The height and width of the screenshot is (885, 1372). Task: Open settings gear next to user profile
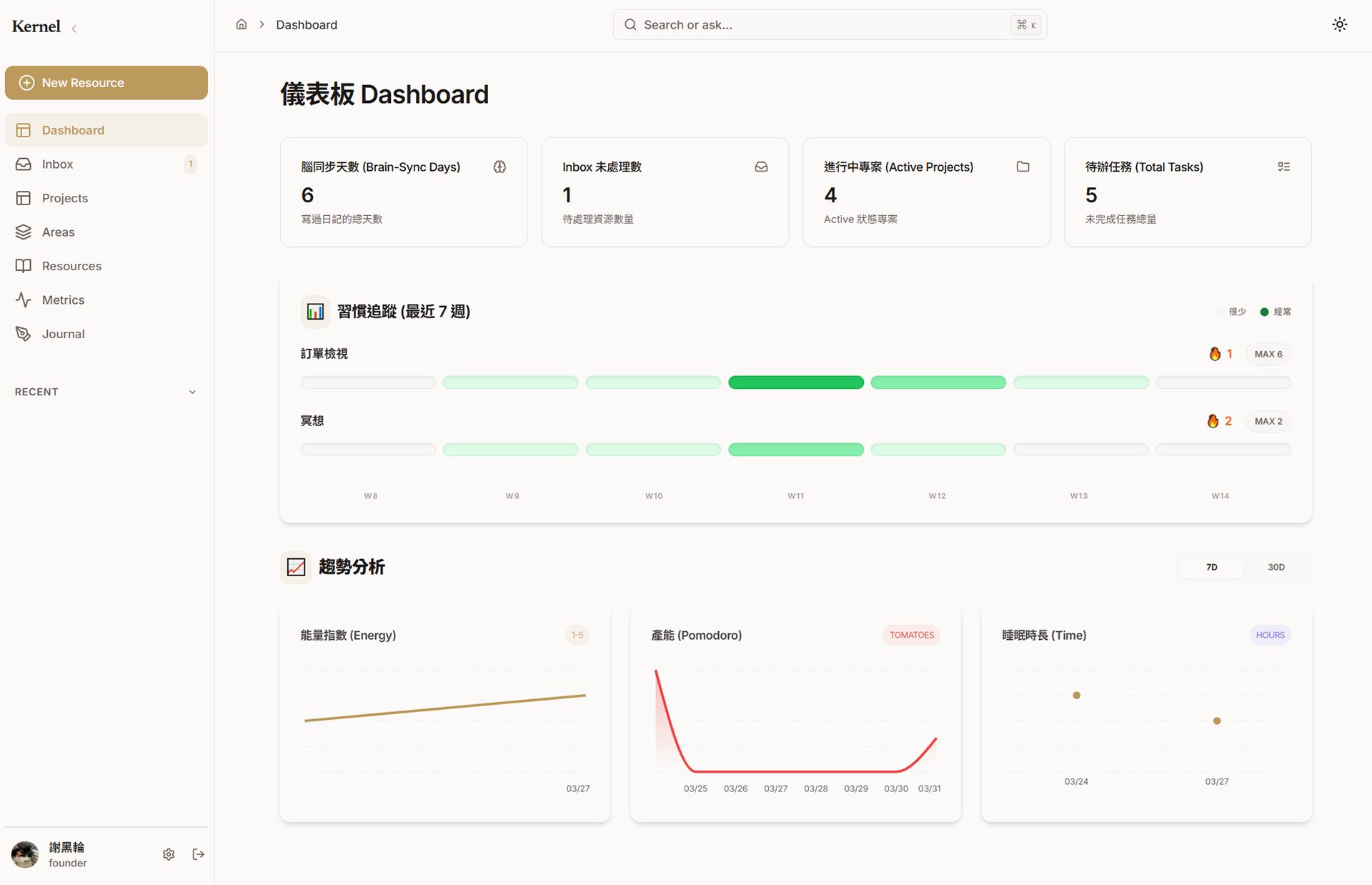169,854
